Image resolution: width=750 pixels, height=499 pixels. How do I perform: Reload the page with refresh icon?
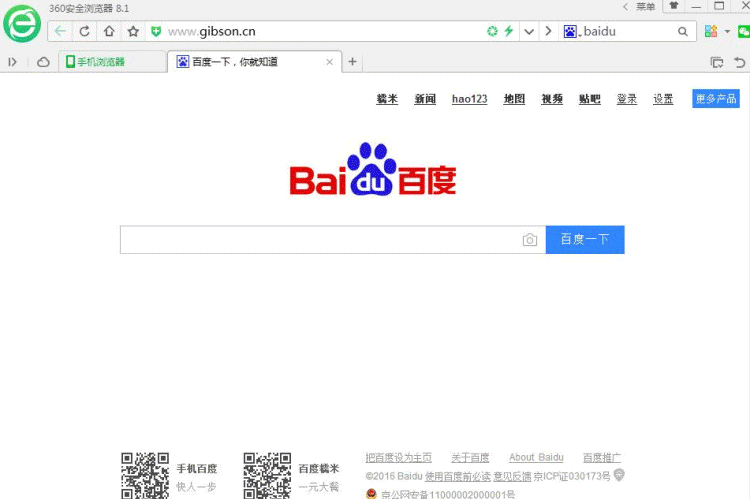[x=85, y=32]
